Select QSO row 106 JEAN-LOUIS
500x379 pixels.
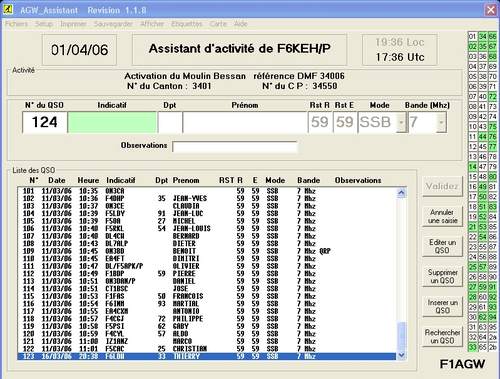click(x=207, y=229)
